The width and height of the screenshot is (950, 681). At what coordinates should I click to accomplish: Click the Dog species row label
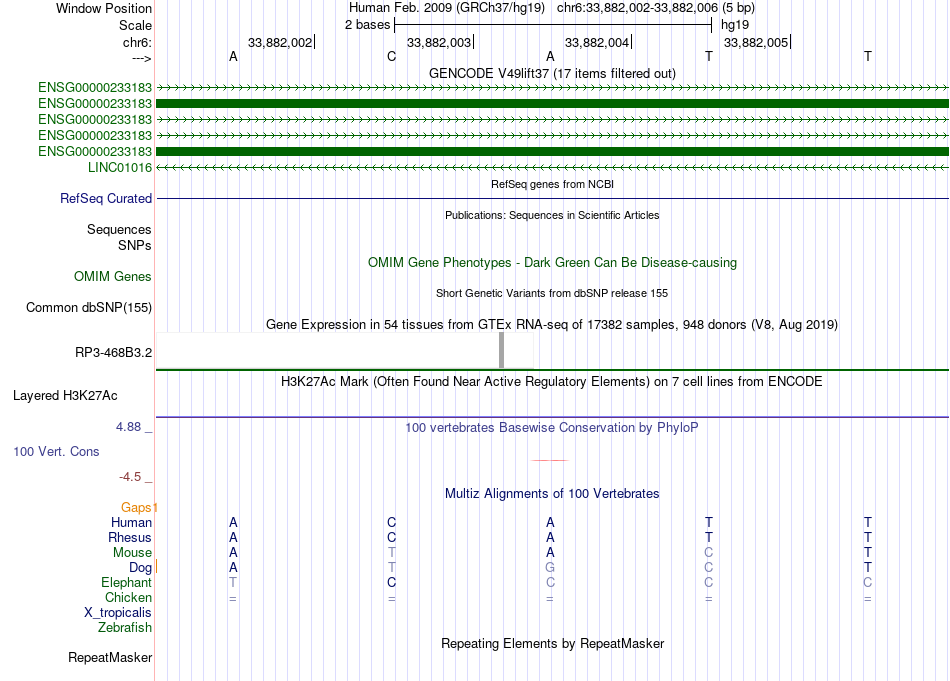click(141, 568)
